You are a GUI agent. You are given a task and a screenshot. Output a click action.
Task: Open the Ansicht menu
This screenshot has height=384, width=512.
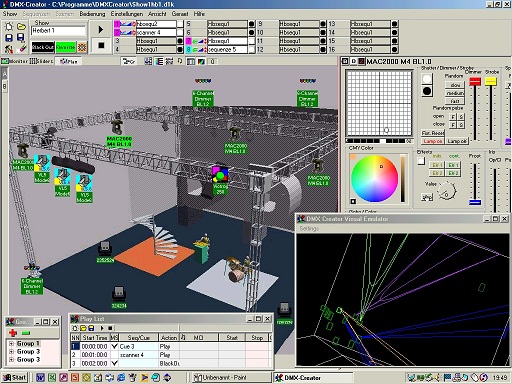[157, 14]
